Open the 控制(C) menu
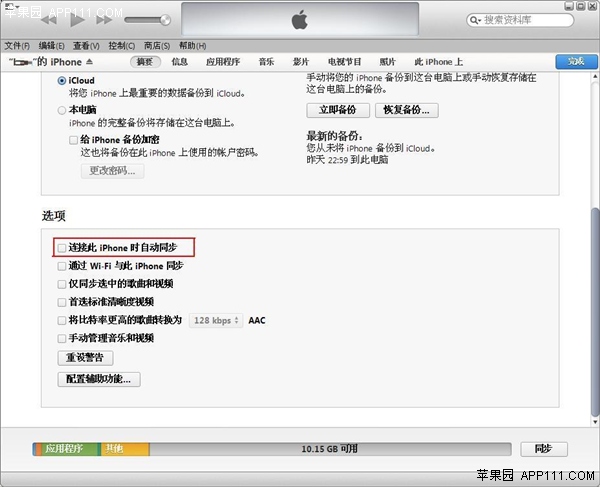The height and width of the screenshot is (487, 600). coord(121,46)
